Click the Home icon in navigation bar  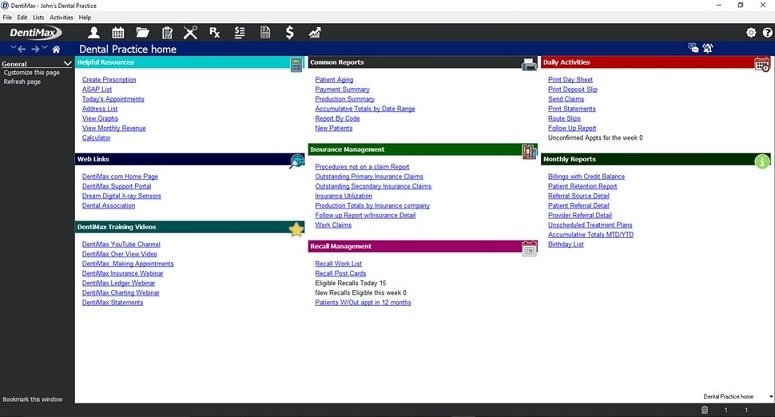pos(56,49)
